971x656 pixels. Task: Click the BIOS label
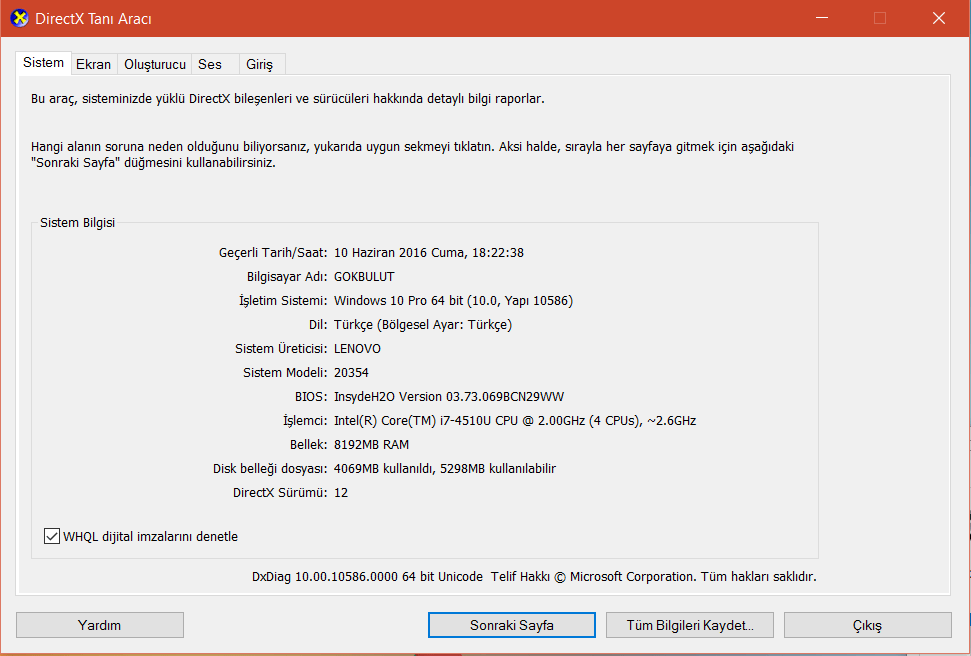[311, 396]
